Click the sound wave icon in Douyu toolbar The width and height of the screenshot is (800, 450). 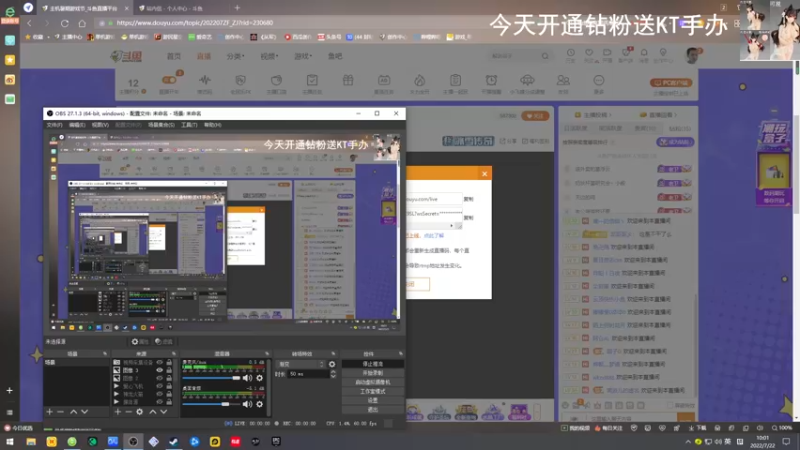[x=205, y=80]
